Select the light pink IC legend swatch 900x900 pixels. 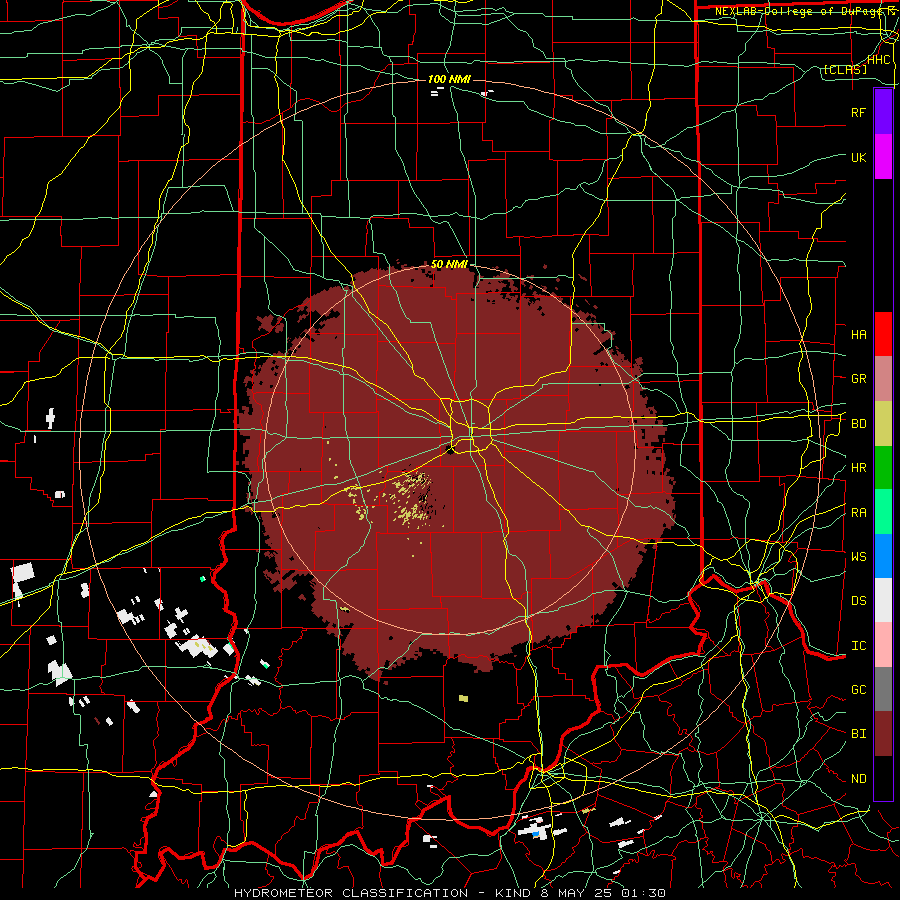tap(883, 645)
